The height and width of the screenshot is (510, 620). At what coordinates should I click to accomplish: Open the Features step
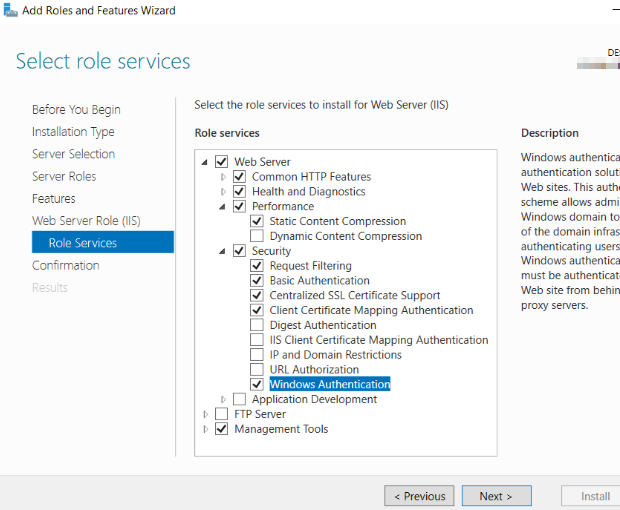54,198
